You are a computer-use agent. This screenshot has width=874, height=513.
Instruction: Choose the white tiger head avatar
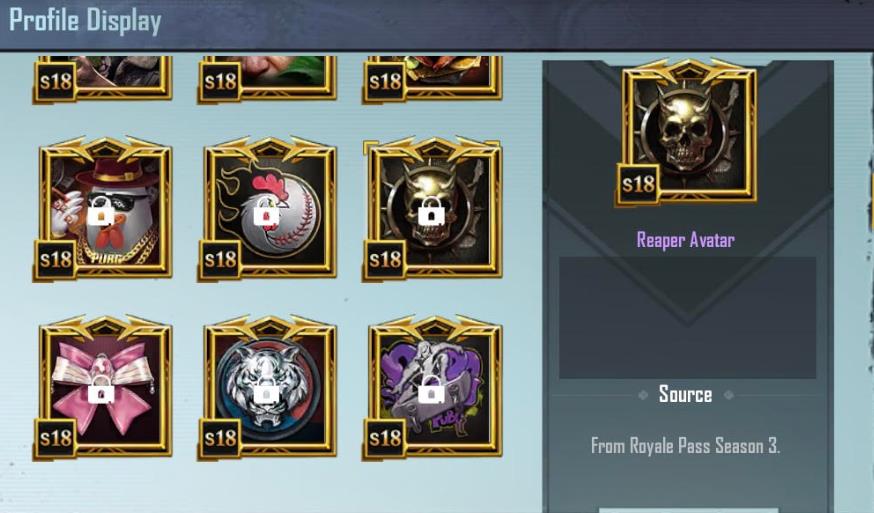click(268, 388)
